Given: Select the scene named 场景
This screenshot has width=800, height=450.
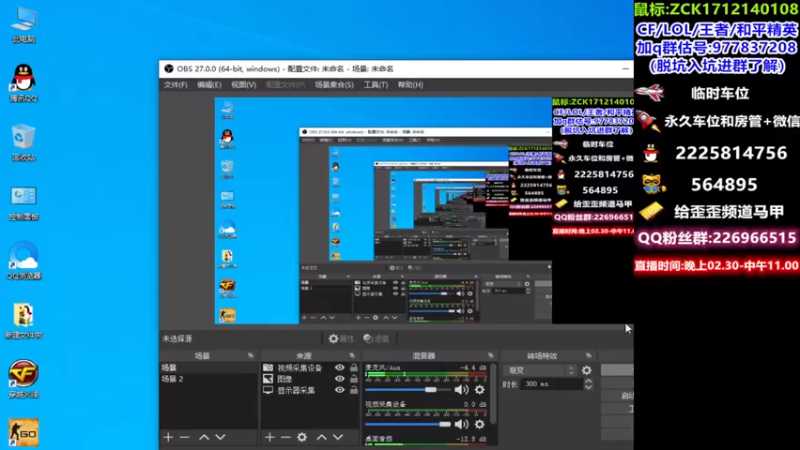Looking at the screenshot, I should point(208,368).
